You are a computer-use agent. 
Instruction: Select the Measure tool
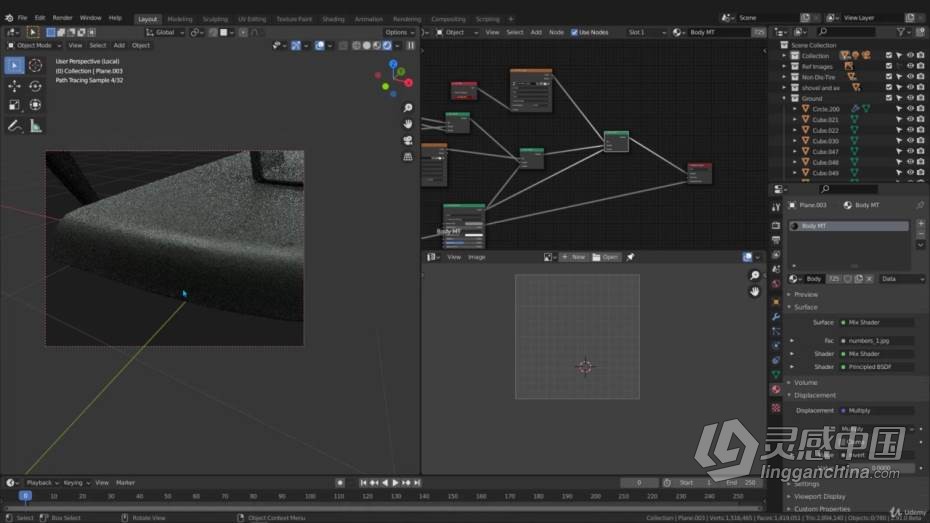[x=35, y=126]
